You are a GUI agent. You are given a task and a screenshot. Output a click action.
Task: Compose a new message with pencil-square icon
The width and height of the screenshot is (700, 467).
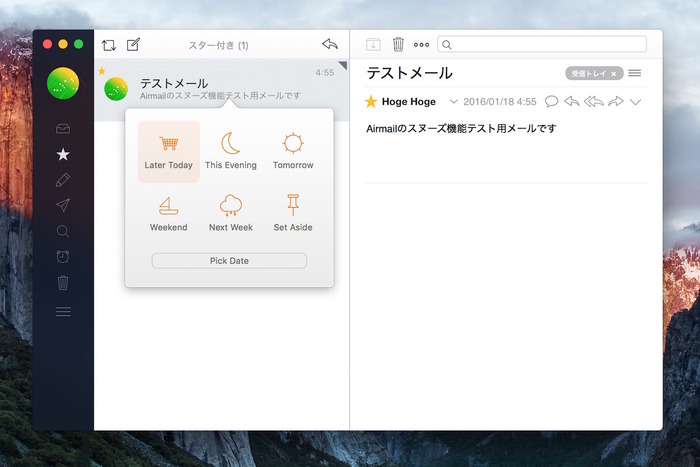(x=133, y=45)
